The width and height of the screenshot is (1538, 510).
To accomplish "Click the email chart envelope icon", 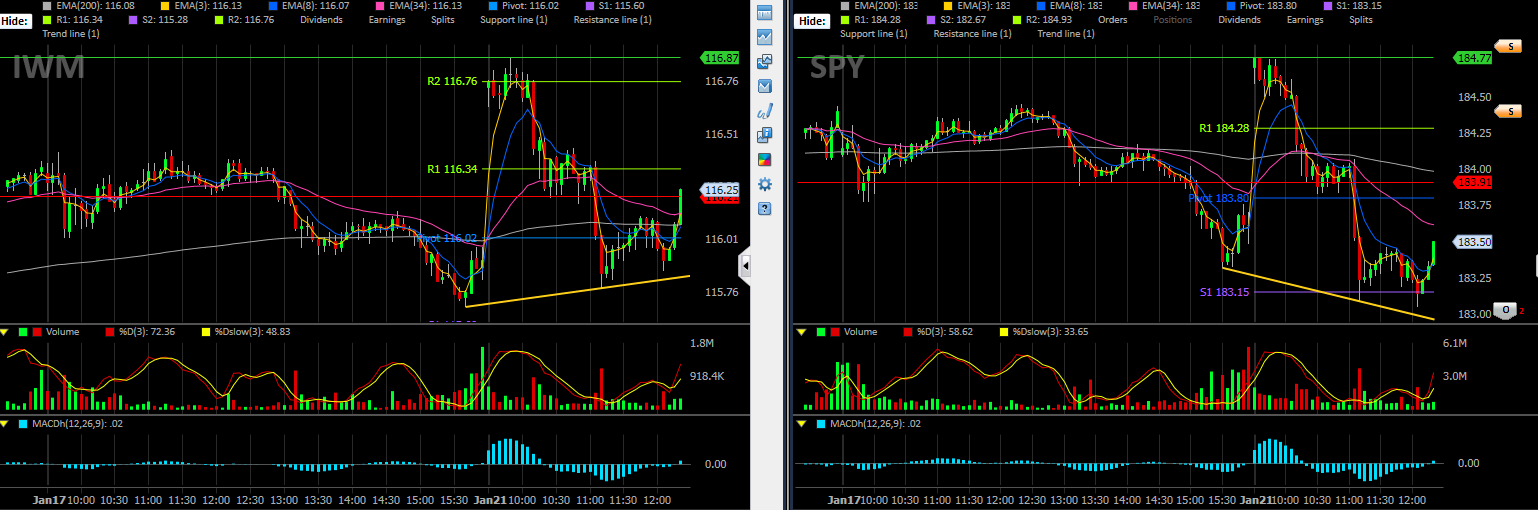I will tap(765, 86).
